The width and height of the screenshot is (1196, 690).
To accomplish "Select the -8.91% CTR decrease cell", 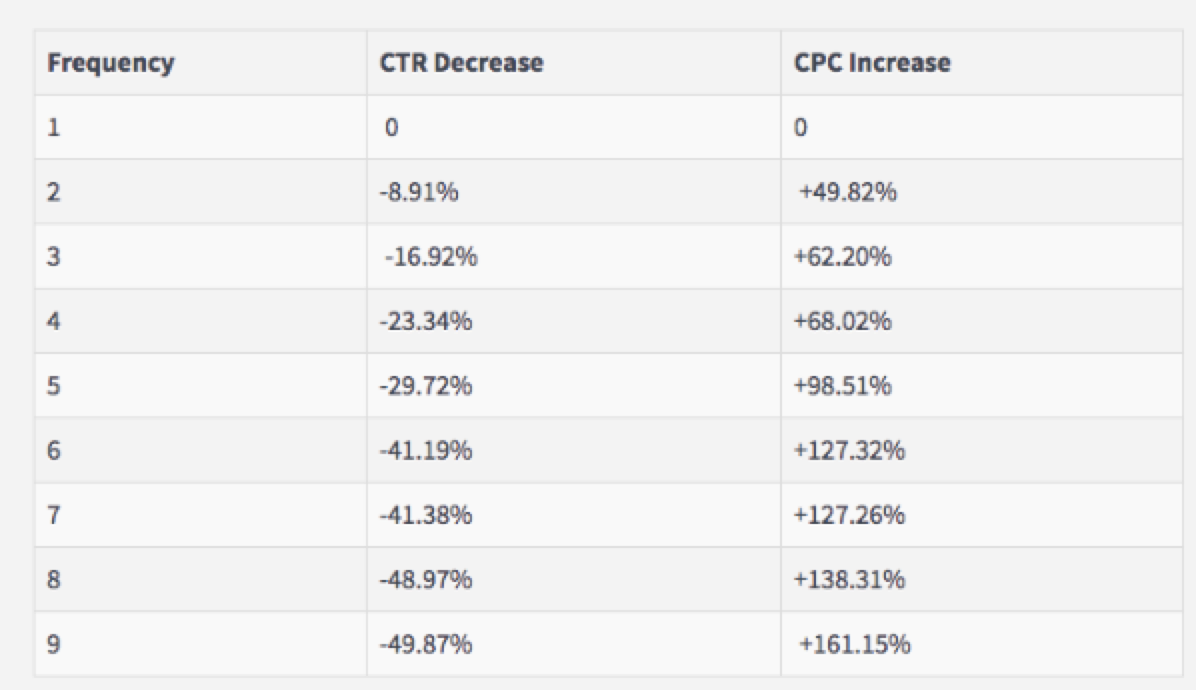I will click(419, 192).
